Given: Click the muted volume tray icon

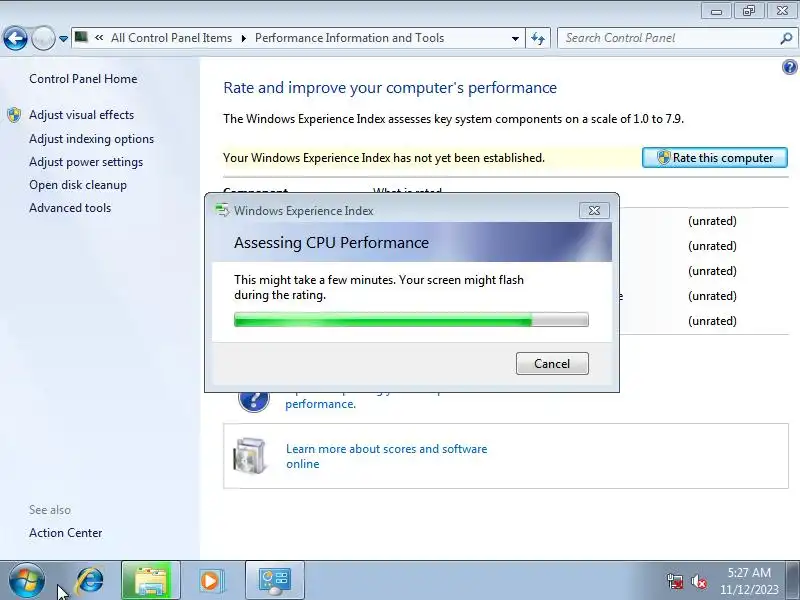Looking at the screenshot, I should (698, 581).
